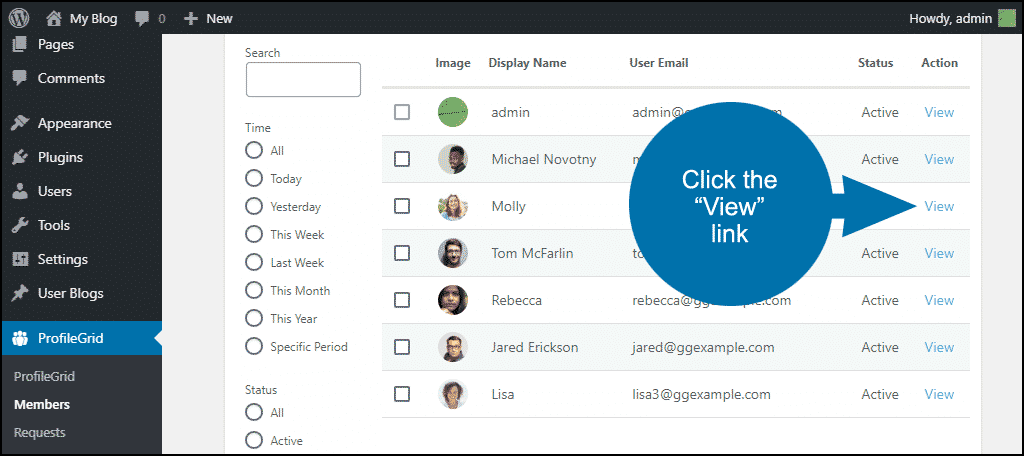Click the View link for Molly

(939, 206)
